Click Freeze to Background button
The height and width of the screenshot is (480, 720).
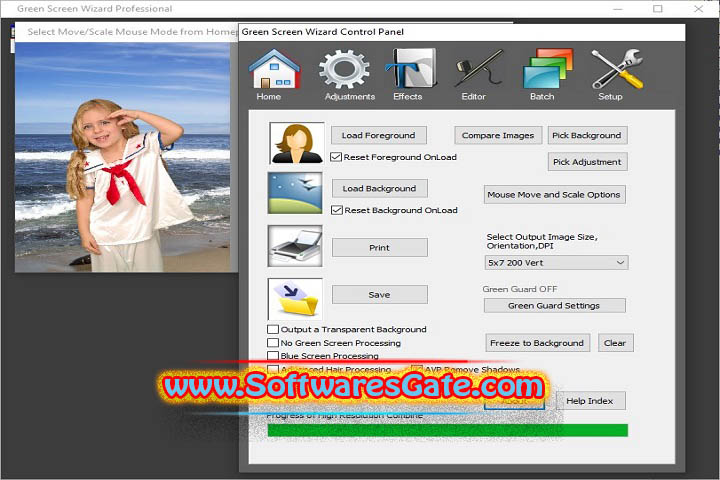click(x=537, y=343)
